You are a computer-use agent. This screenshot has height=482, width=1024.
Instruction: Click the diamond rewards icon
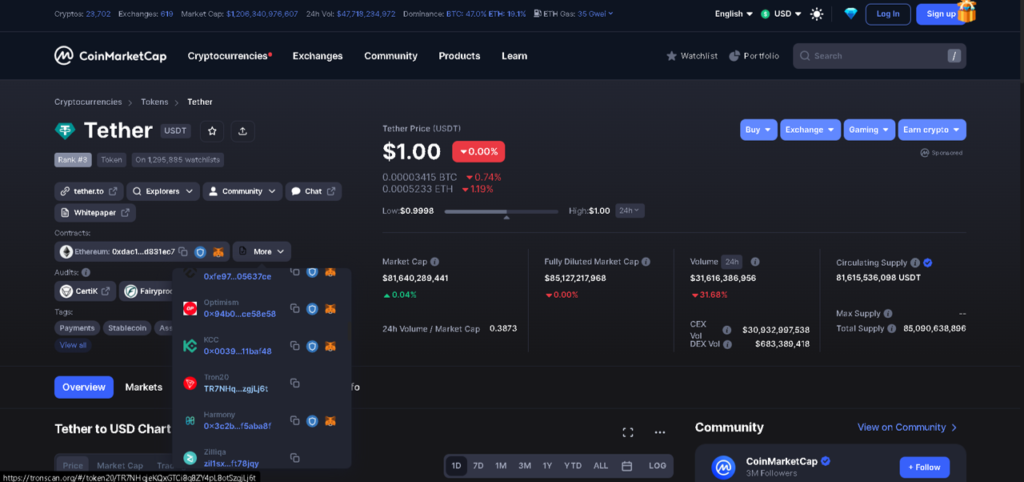tap(850, 14)
